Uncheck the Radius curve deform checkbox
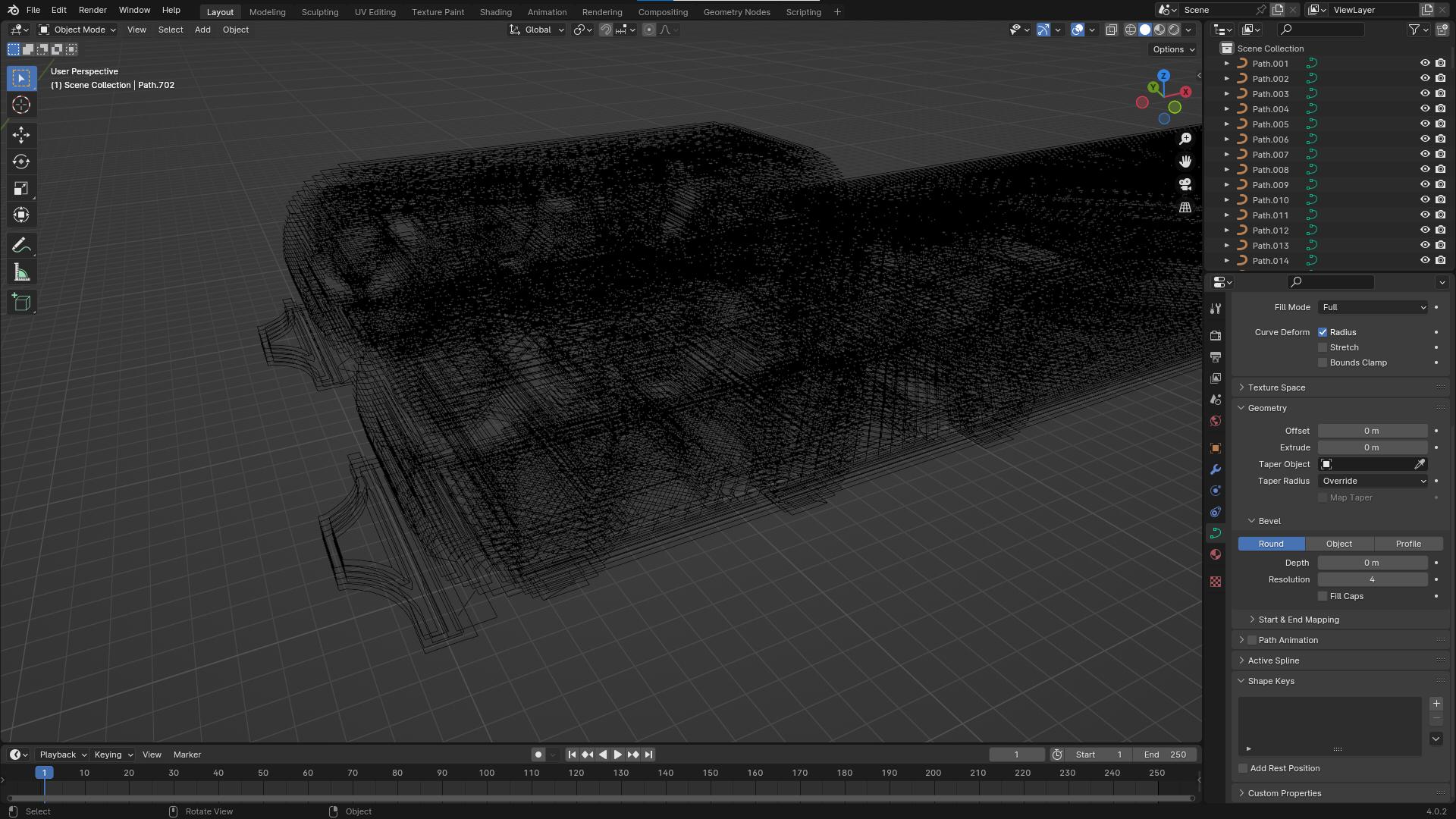The width and height of the screenshot is (1456, 819). (x=1323, y=332)
